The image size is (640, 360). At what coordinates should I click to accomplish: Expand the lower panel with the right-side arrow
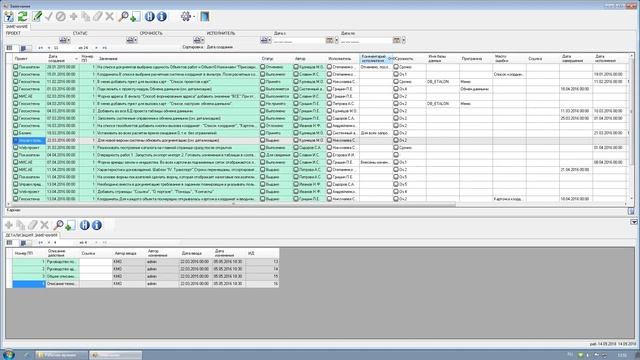(x=633, y=222)
